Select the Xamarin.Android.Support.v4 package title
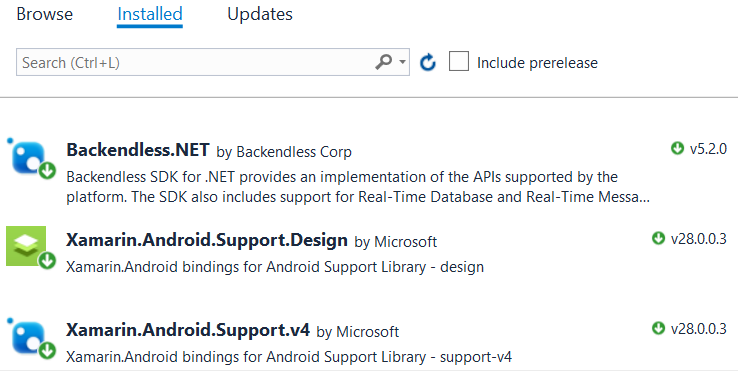The height and width of the screenshot is (371, 738). point(188,330)
